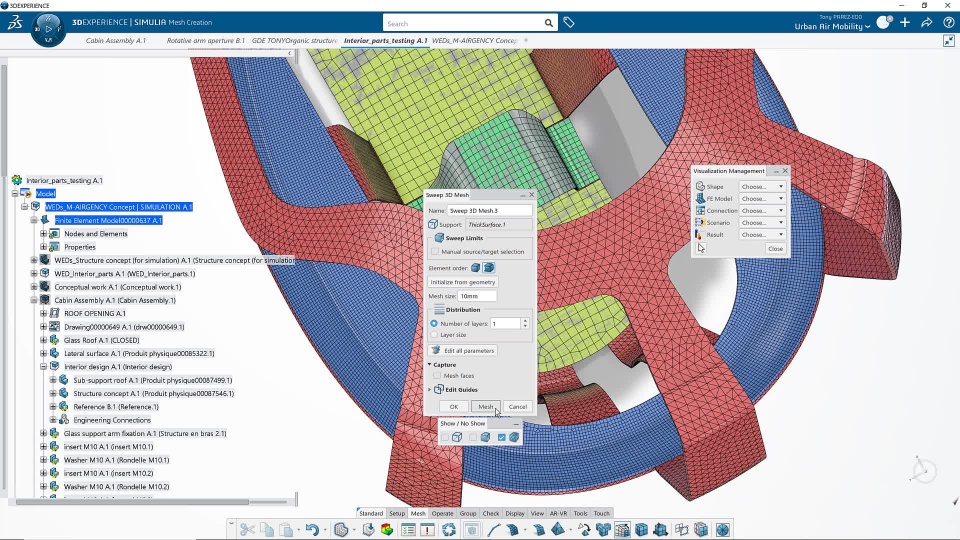Click the tag icon next to search
Viewport: 960px width, 540px height.
click(x=569, y=23)
